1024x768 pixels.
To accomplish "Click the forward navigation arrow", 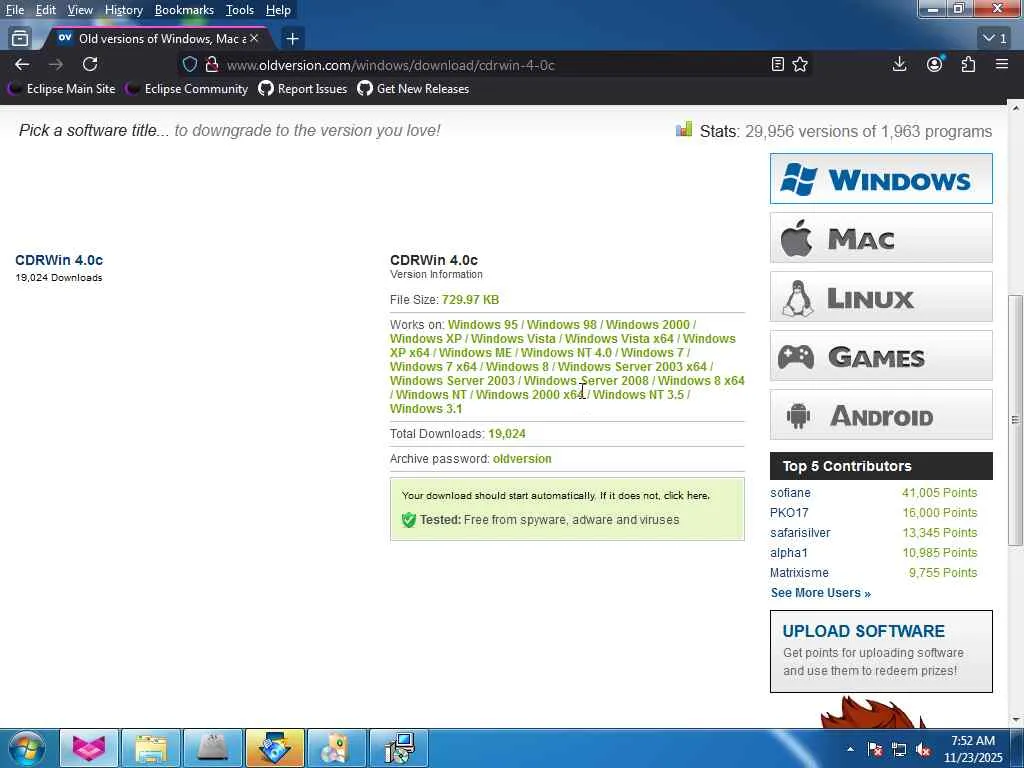I will [56, 64].
